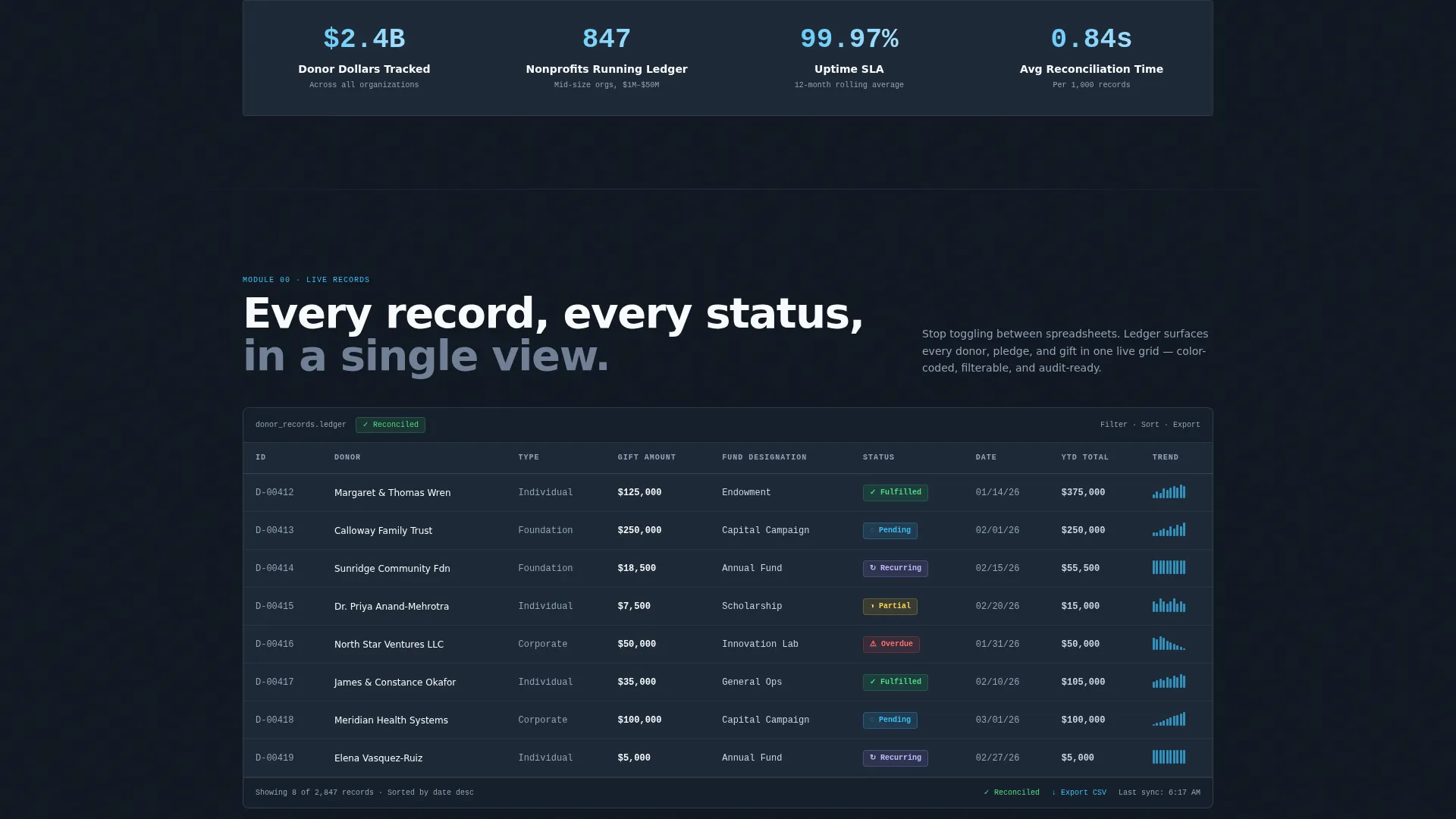This screenshot has height=819, width=1456.
Task: Sort by the ID column header
Action: click(x=261, y=457)
